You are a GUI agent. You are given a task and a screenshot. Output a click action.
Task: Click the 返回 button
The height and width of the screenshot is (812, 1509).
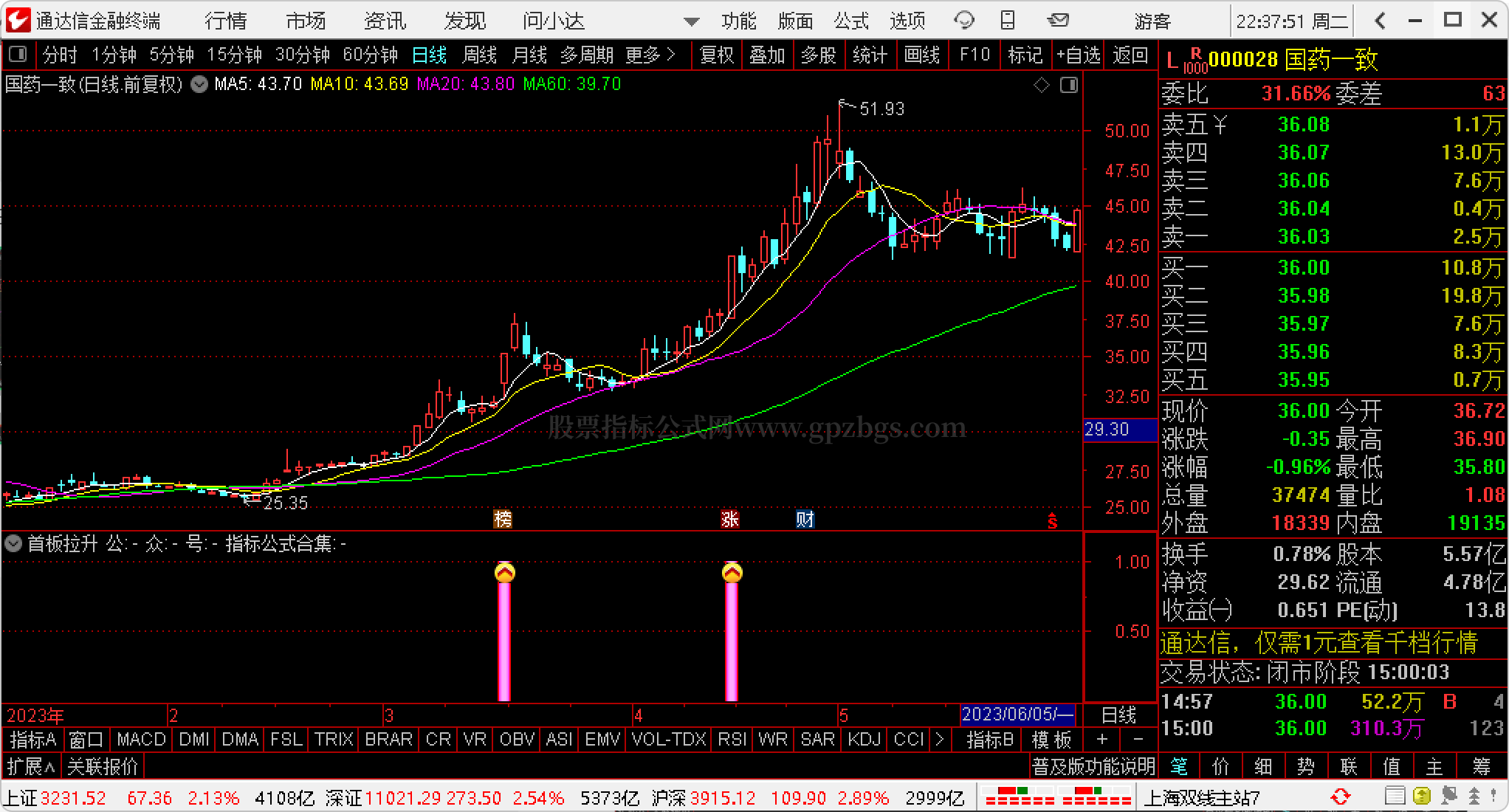1130,55
